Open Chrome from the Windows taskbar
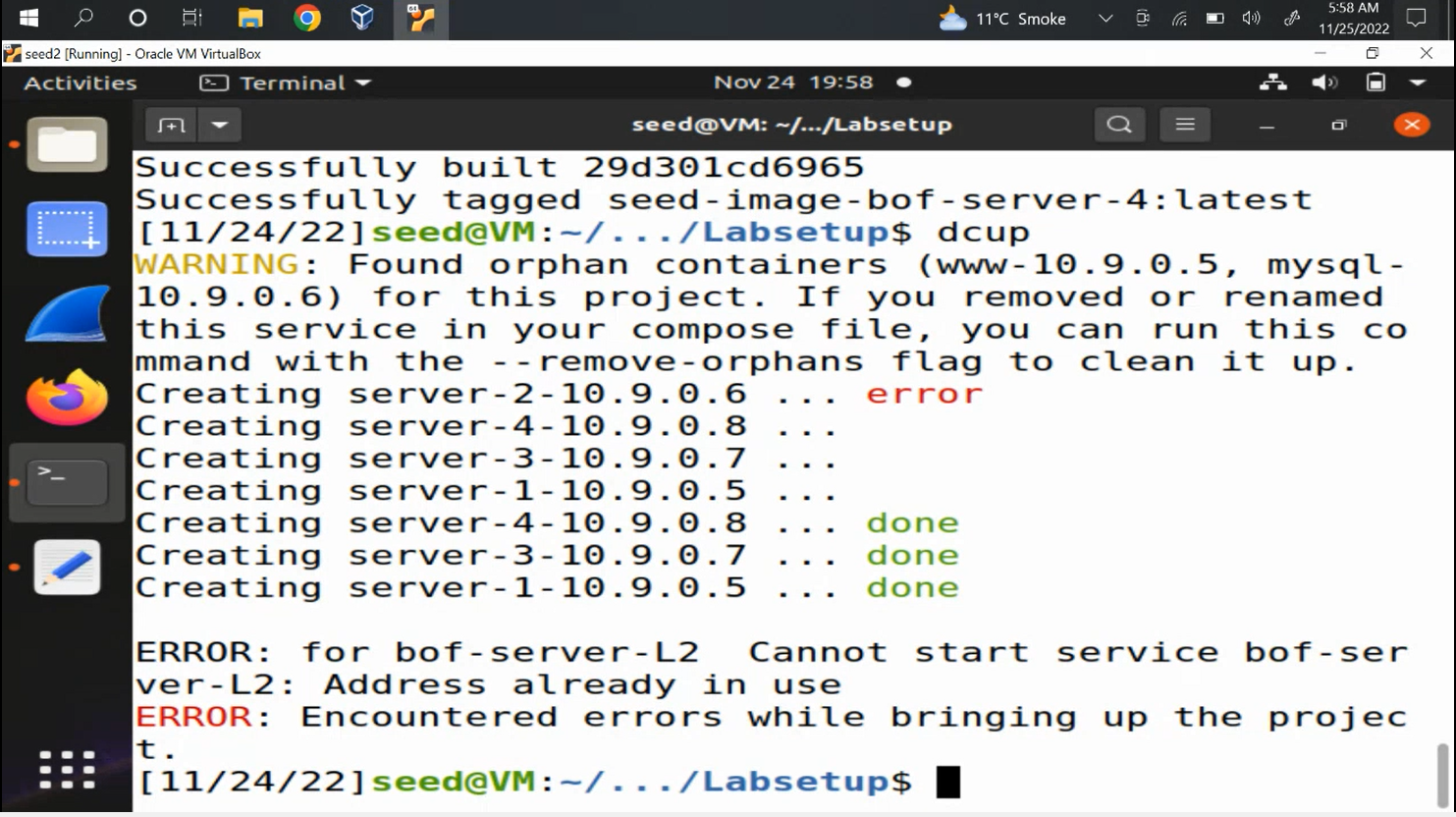This screenshot has width=1456, height=817. 307,18
